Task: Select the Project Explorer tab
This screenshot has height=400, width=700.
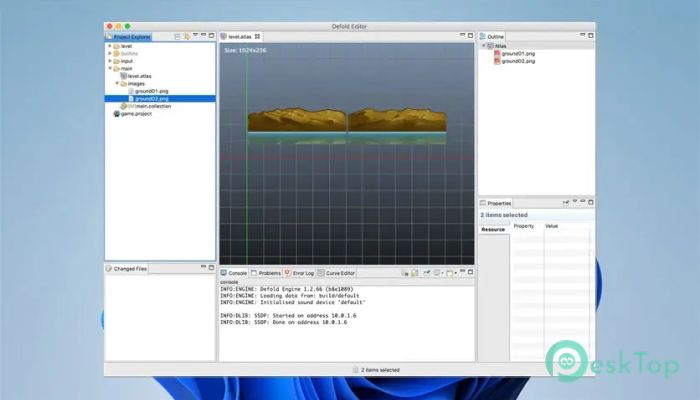Action: pos(129,37)
